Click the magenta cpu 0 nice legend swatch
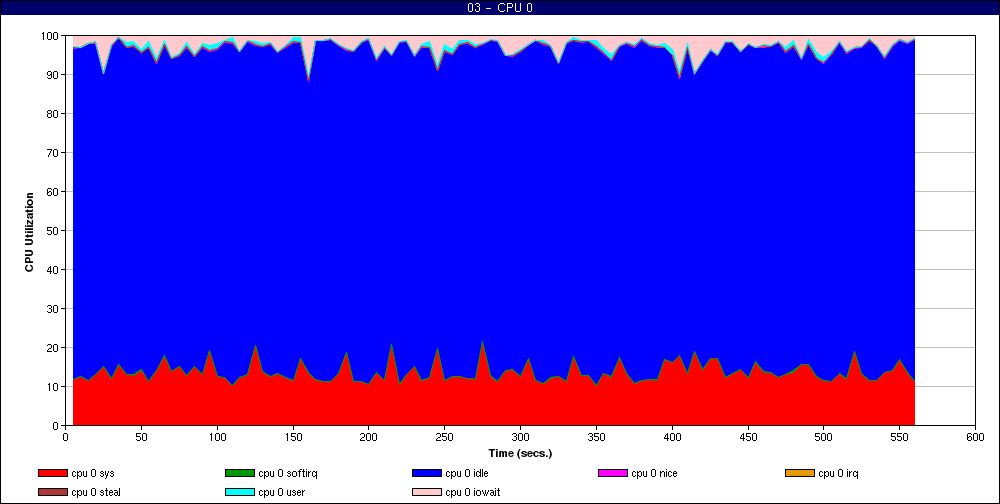The image size is (1000, 504). 613,473
